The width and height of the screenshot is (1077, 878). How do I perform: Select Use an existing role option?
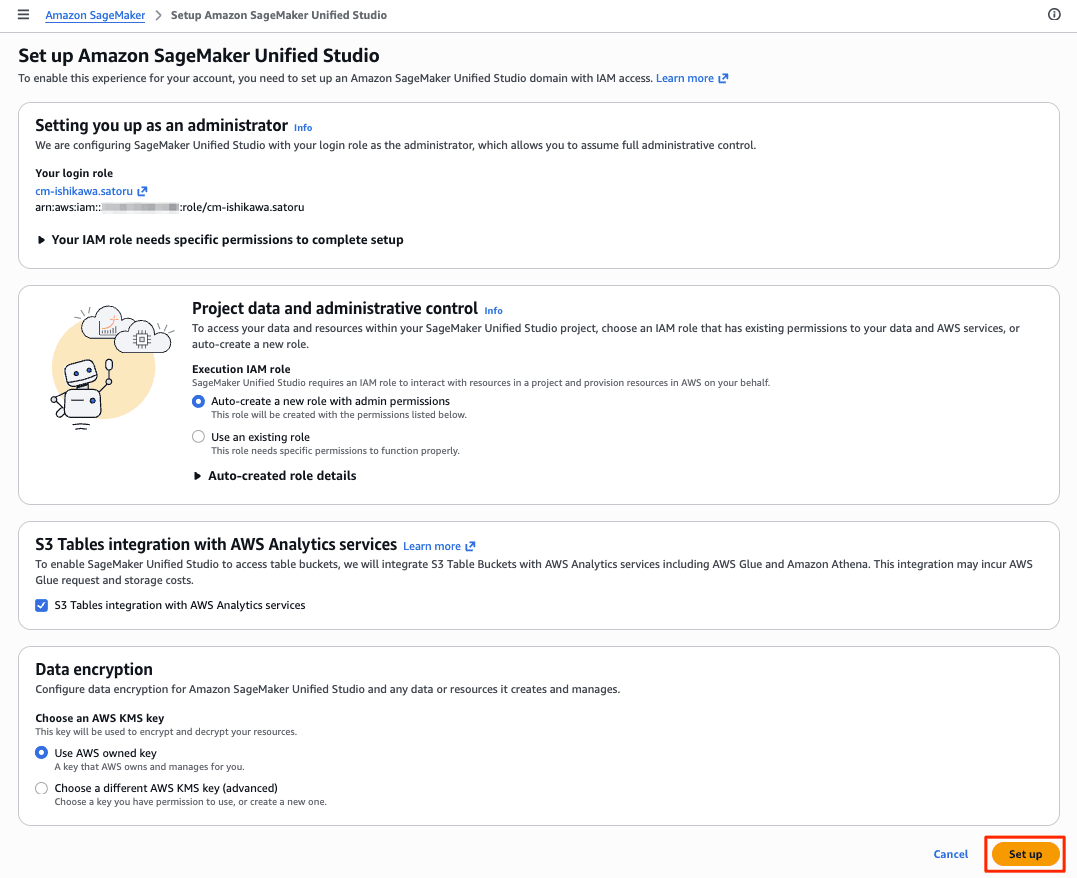pos(199,437)
